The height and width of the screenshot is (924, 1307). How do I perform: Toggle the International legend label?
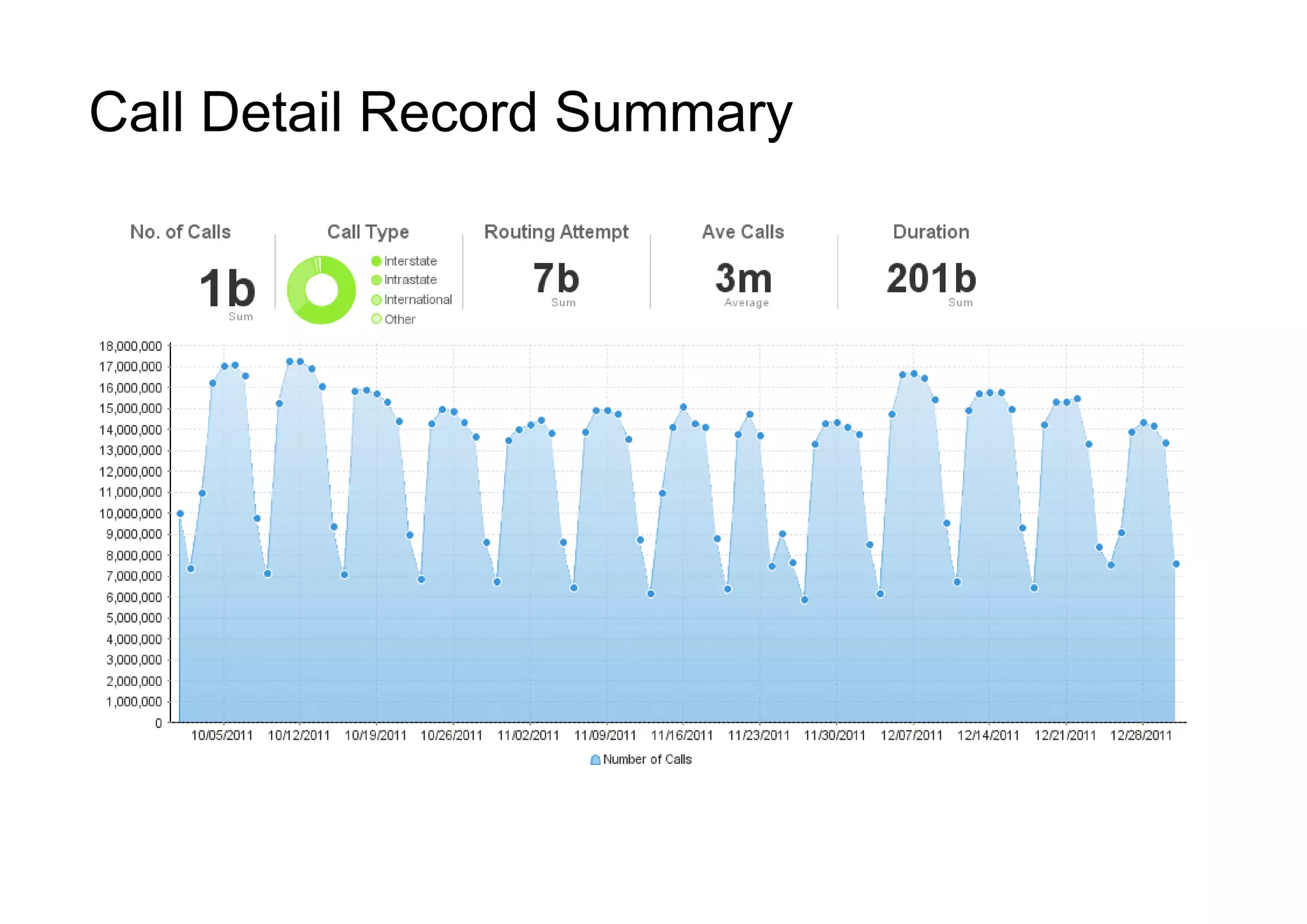418,300
